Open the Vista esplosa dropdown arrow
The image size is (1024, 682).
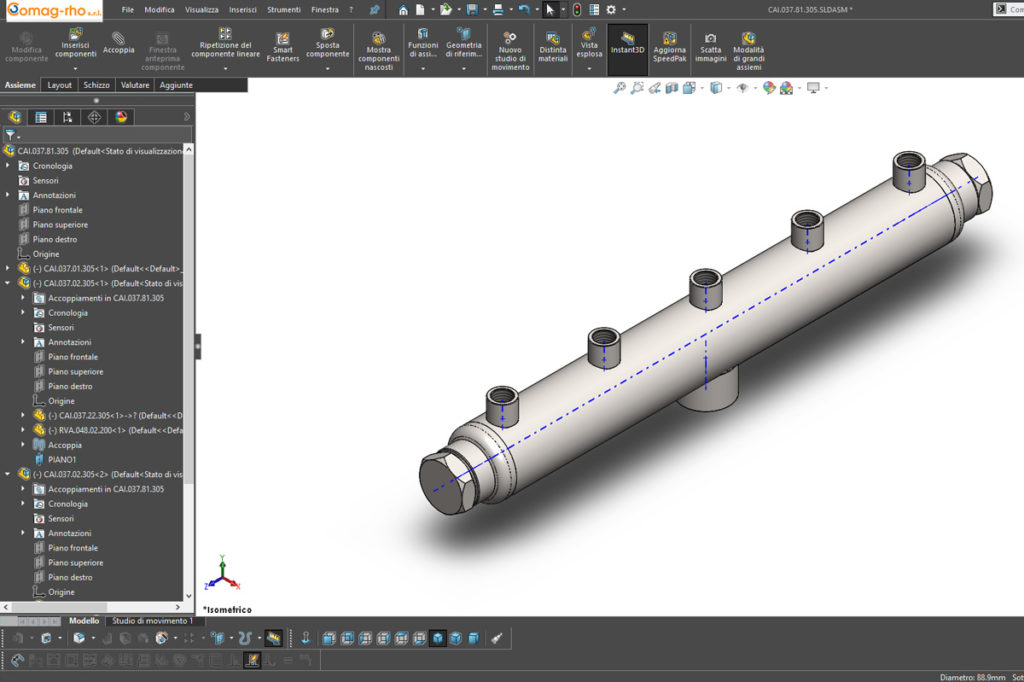tap(589, 68)
